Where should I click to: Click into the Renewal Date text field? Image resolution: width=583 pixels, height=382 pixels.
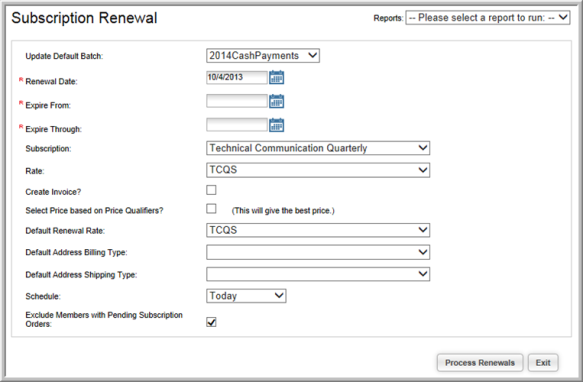pyautogui.click(x=236, y=77)
